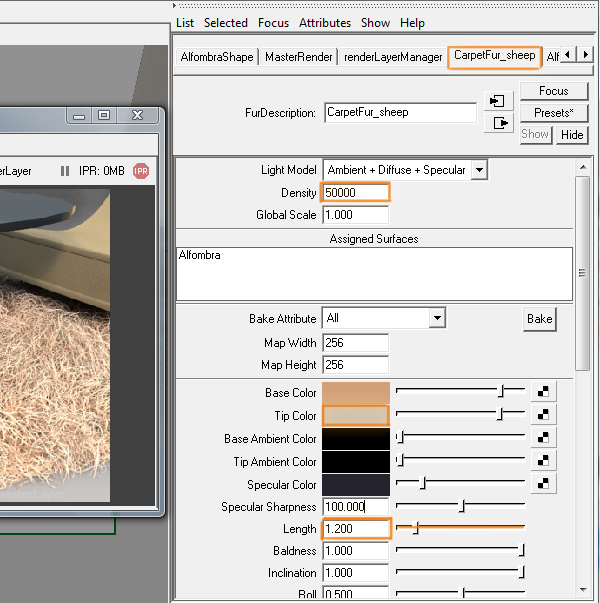Click the Baldness value field

pos(355,551)
